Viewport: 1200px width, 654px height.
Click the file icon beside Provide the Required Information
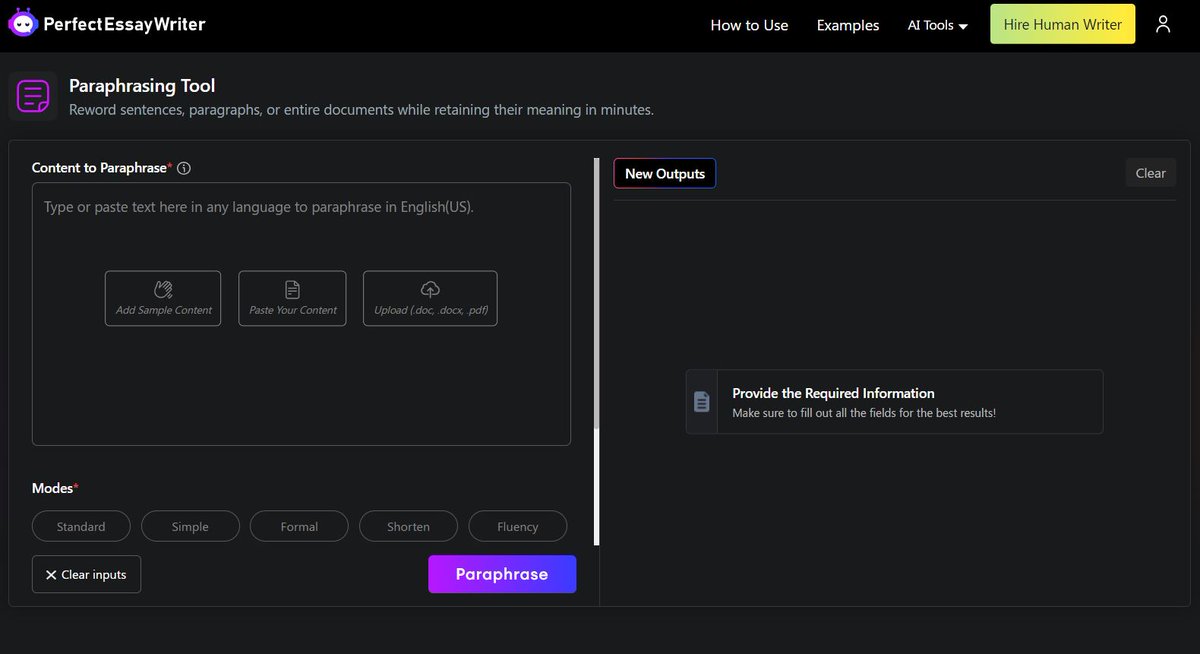click(701, 401)
